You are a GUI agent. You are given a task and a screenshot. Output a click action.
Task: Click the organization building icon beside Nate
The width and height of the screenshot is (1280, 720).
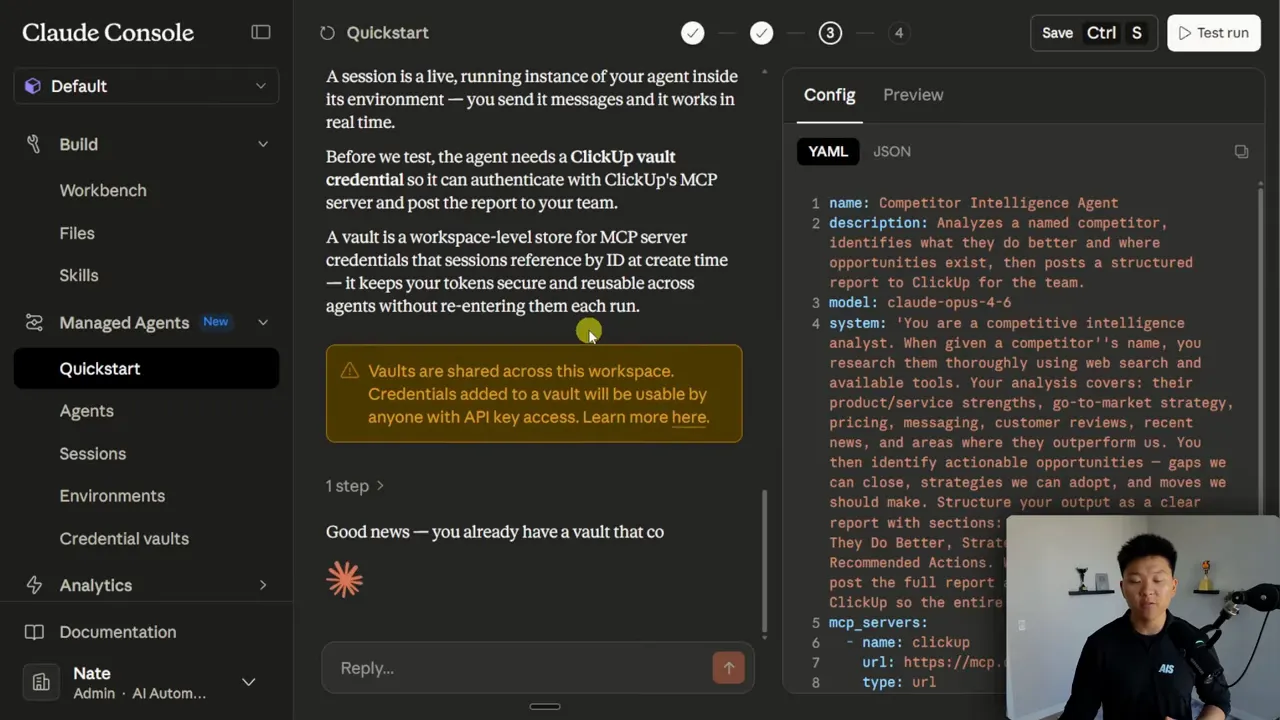point(41,682)
